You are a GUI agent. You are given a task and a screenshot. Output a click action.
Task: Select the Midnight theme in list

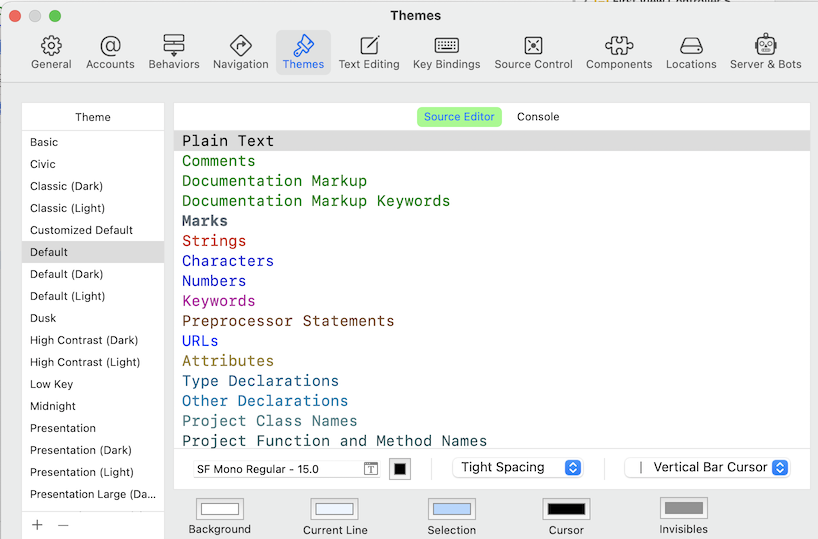tap(53, 406)
